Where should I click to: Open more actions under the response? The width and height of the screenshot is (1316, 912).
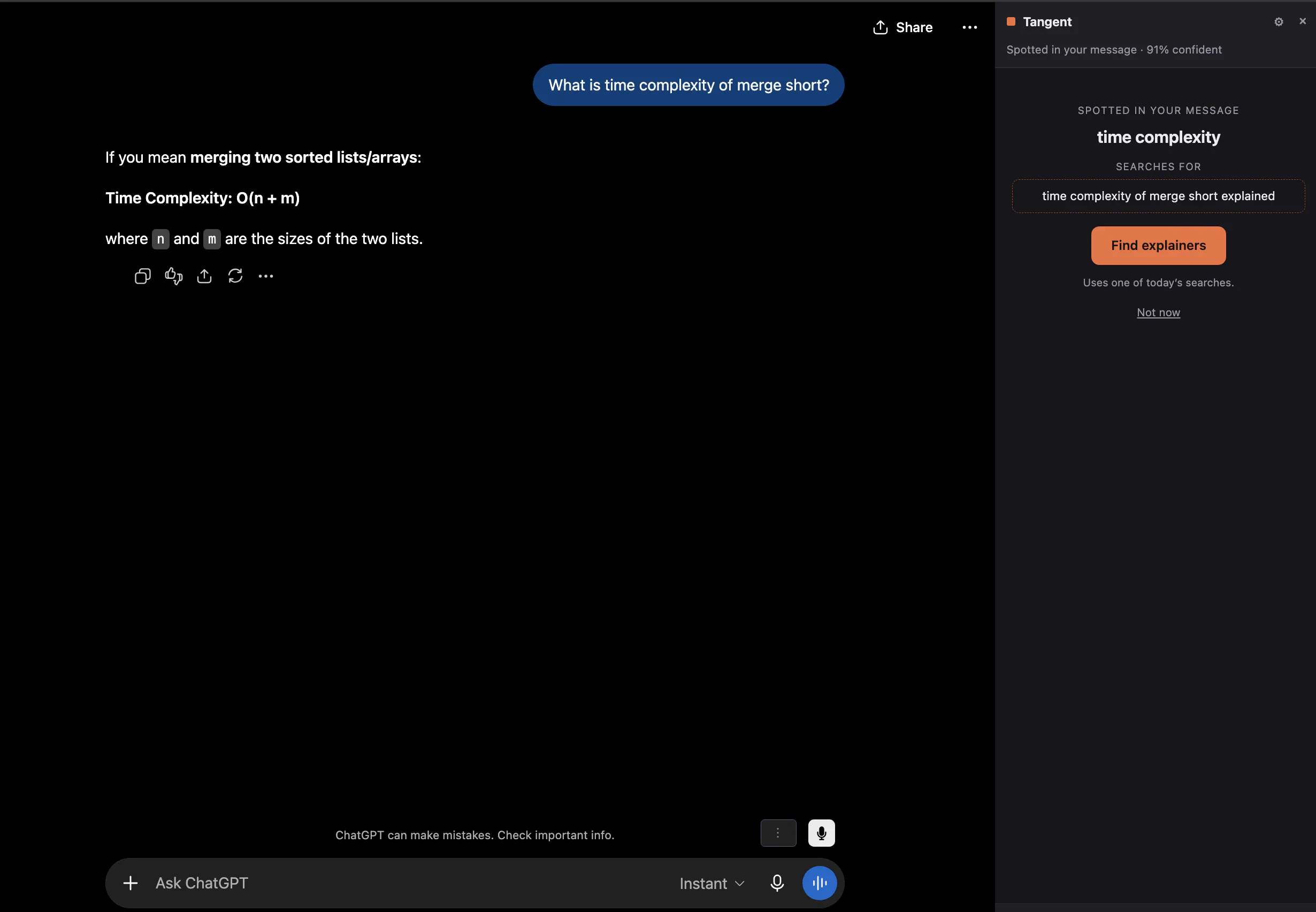coord(266,277)
